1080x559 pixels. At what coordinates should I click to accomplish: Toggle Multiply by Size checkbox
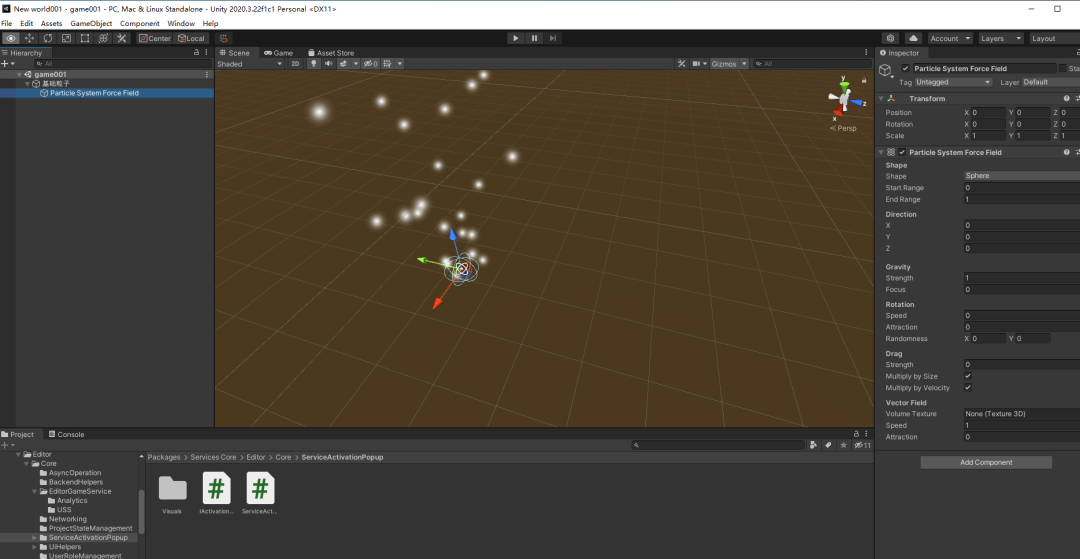point(968,377)
